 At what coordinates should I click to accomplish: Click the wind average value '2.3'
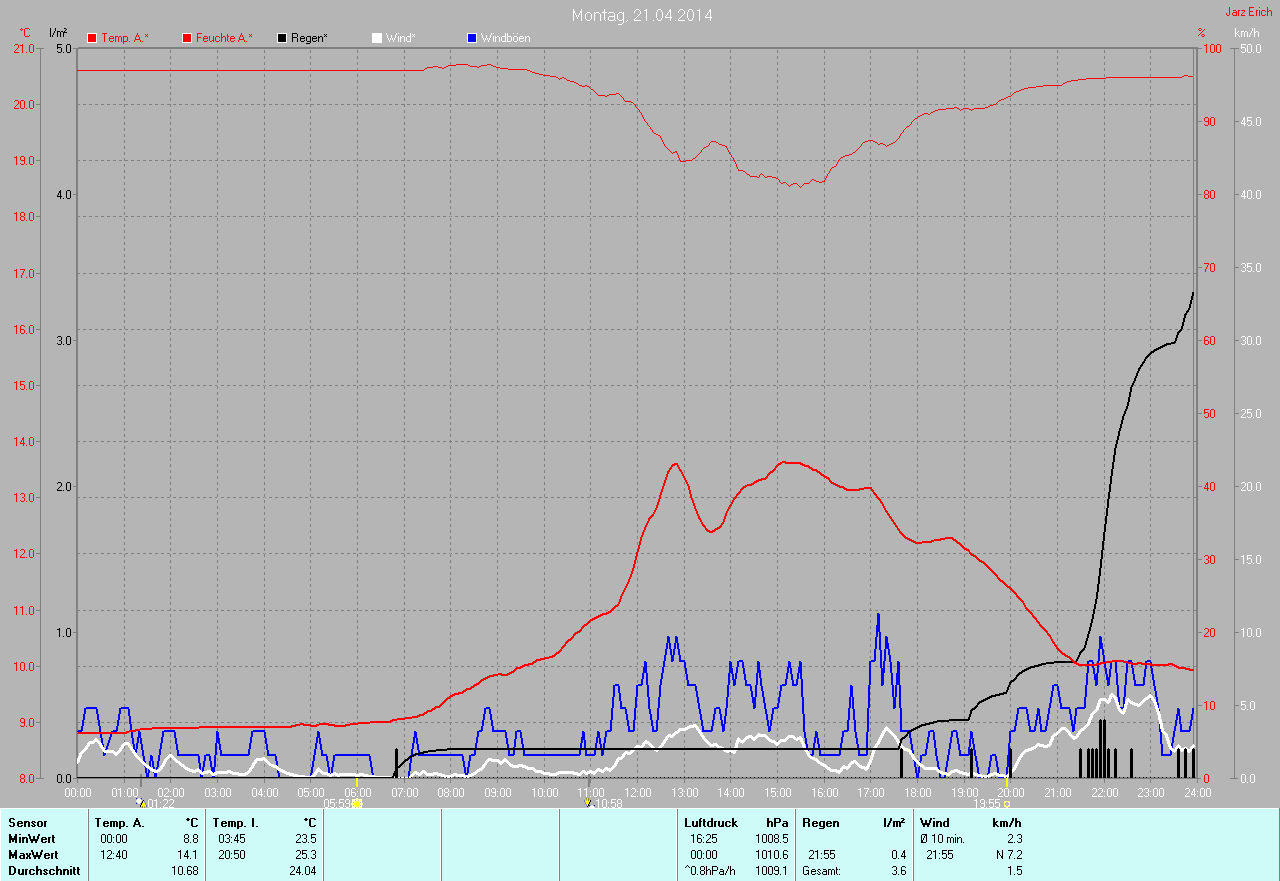[x=1014, y=839]
